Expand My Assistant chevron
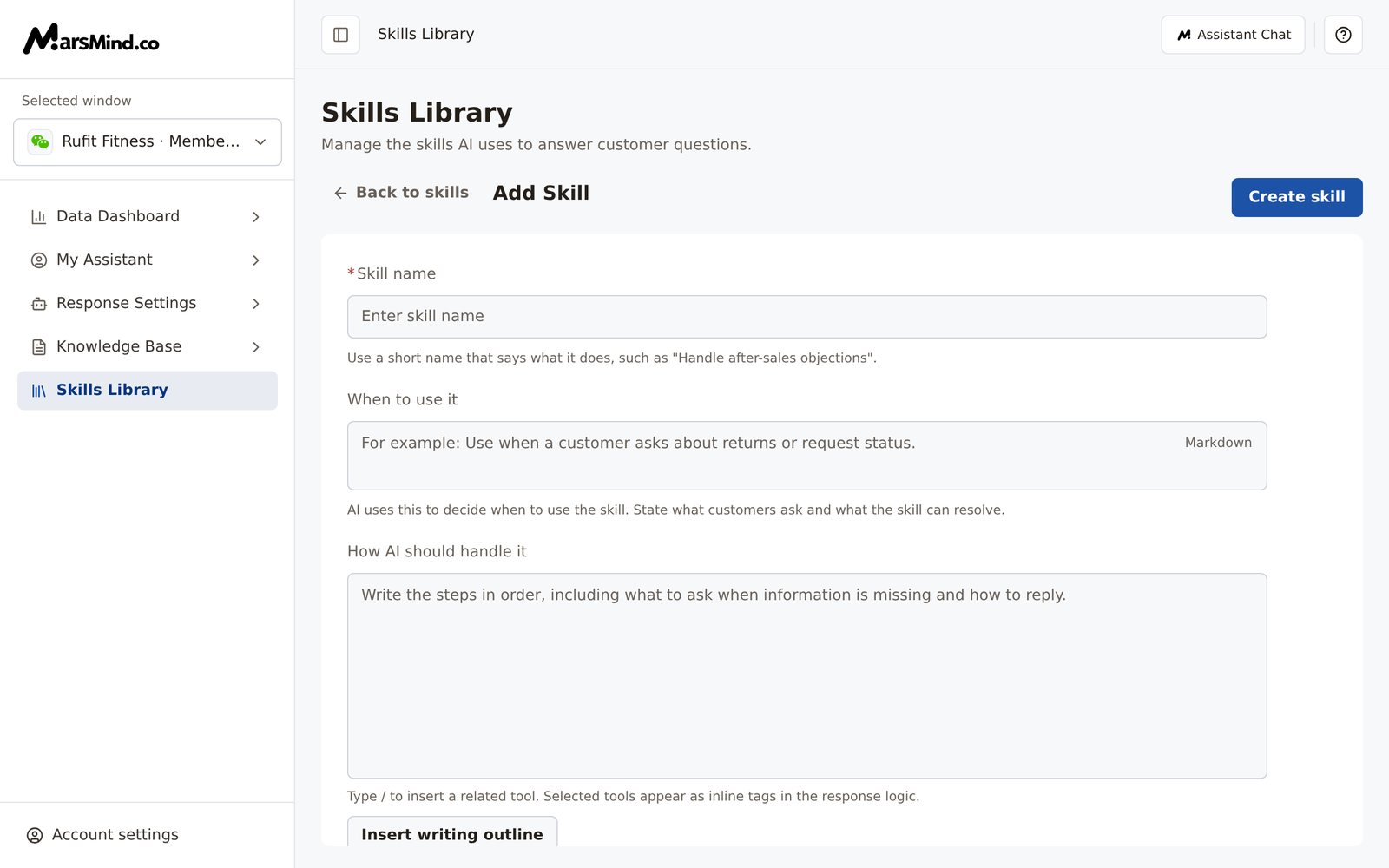The width and height of the screenshot is (1389, 868). tap(256, 260)
